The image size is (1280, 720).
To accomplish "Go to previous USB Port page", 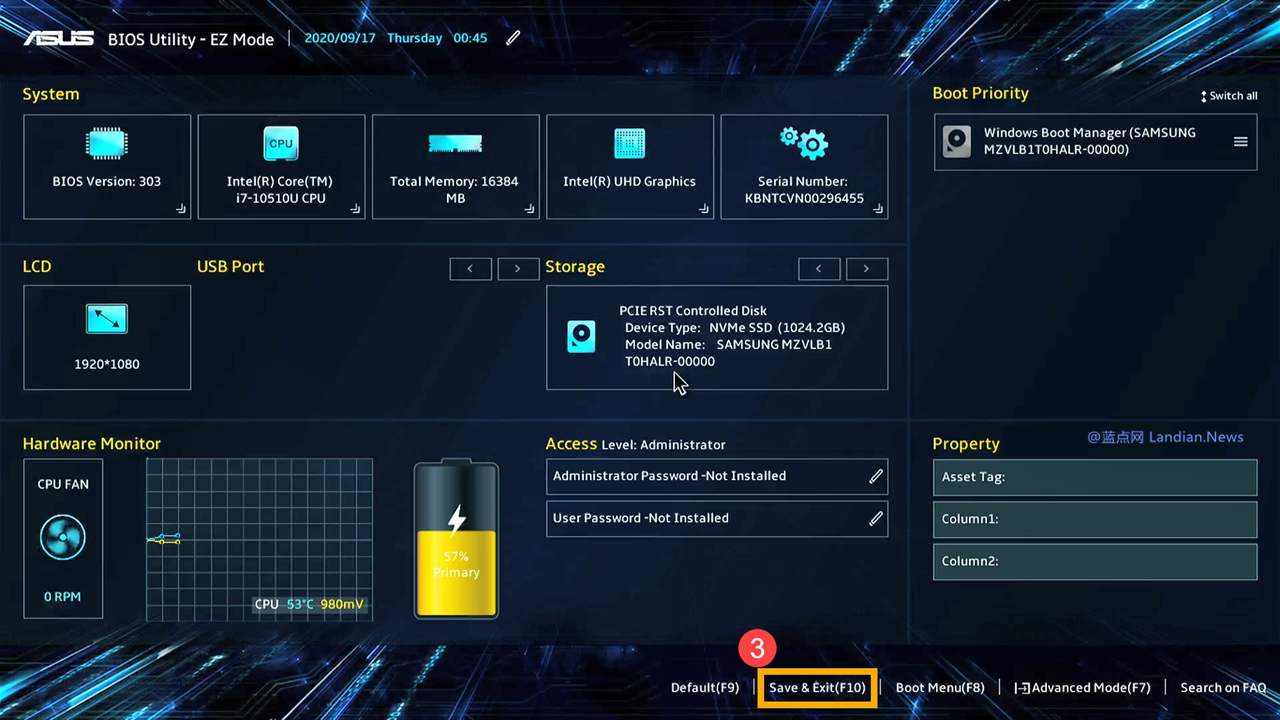I will tap(470, 268).
